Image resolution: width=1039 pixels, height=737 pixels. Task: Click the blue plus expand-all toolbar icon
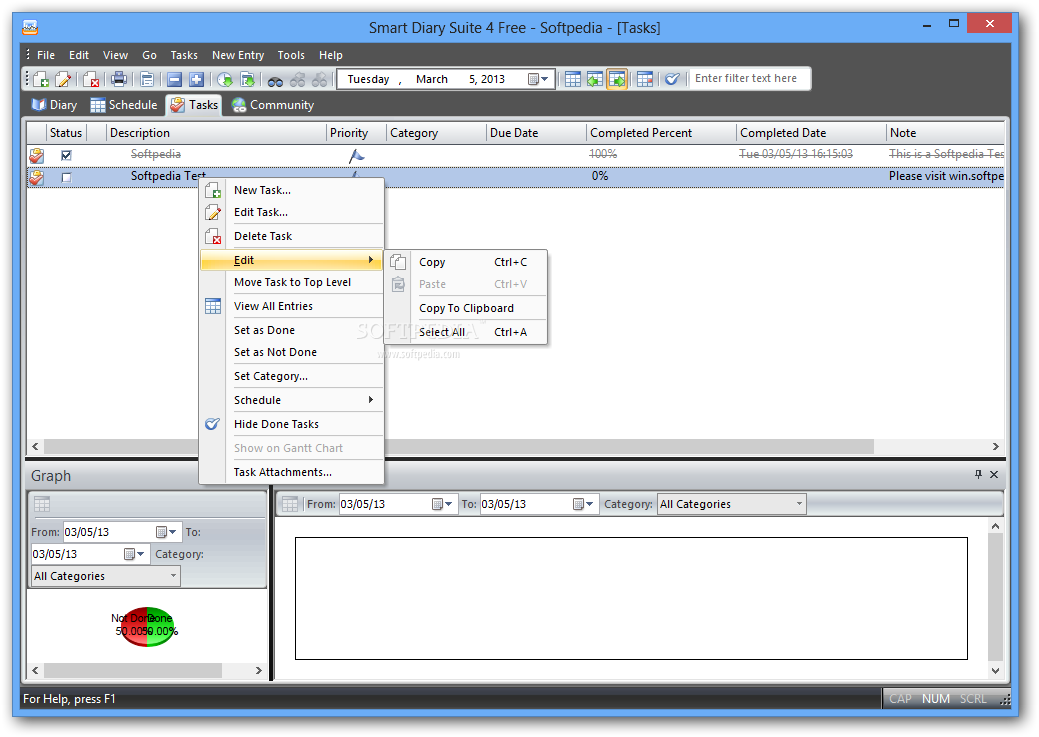196,80
